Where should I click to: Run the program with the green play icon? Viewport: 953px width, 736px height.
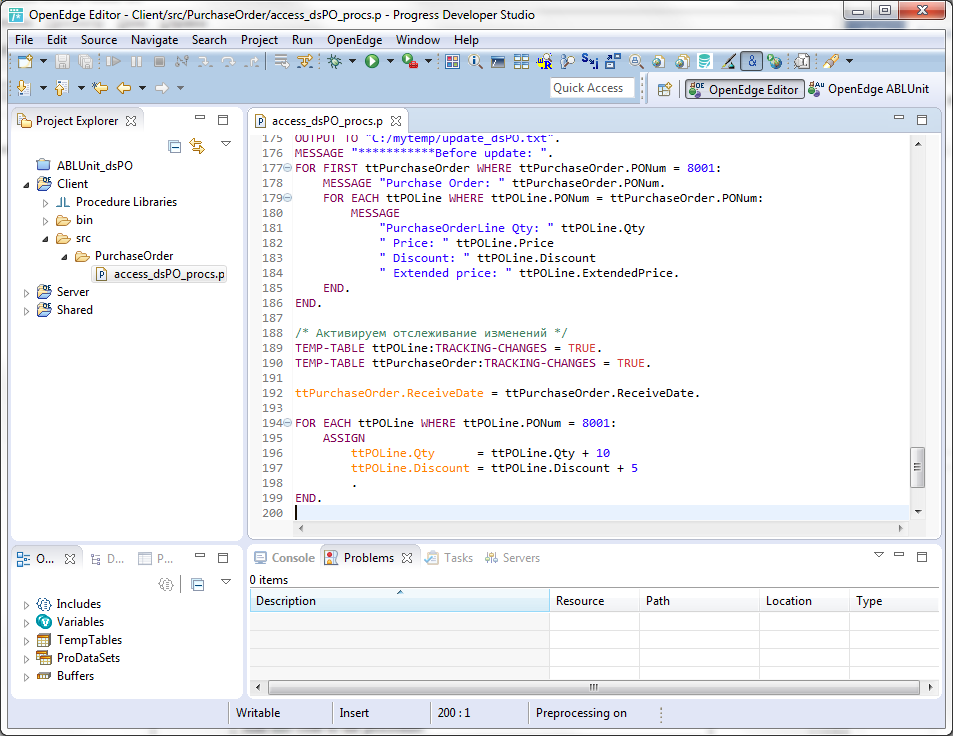point(372,61)
